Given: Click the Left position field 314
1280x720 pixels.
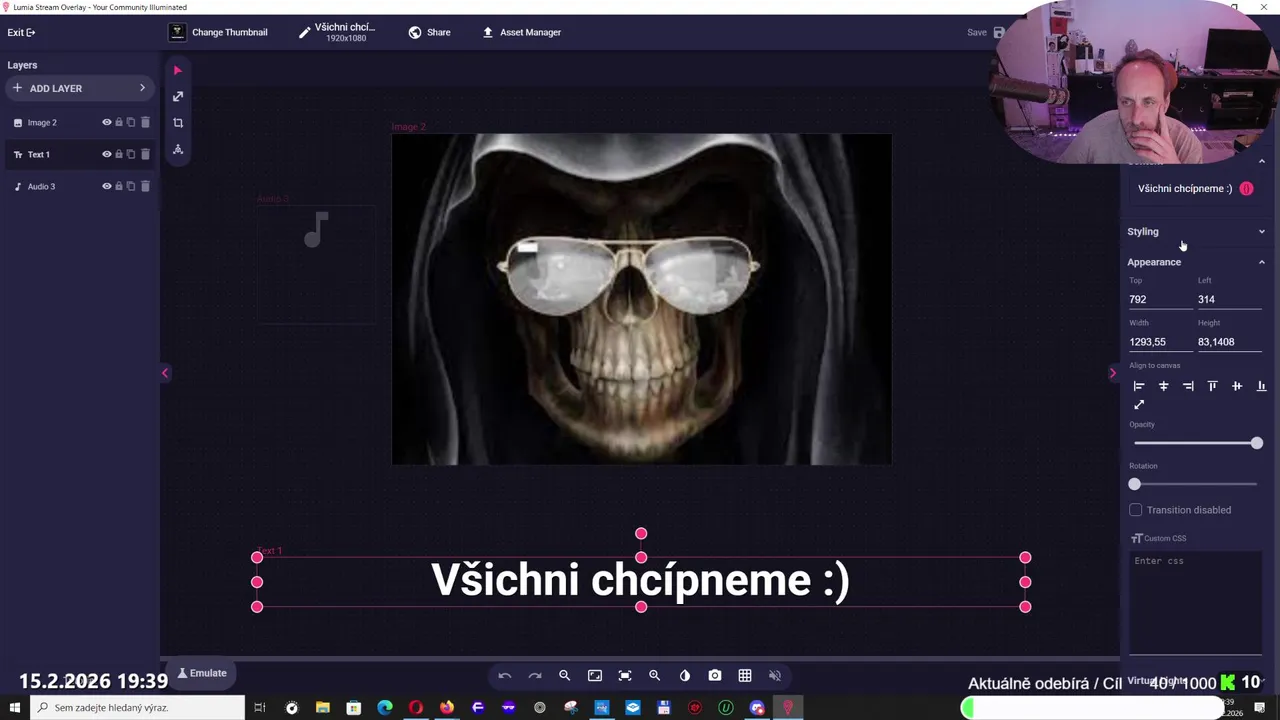Looking at the screenshot, I should click(1230, 299).
